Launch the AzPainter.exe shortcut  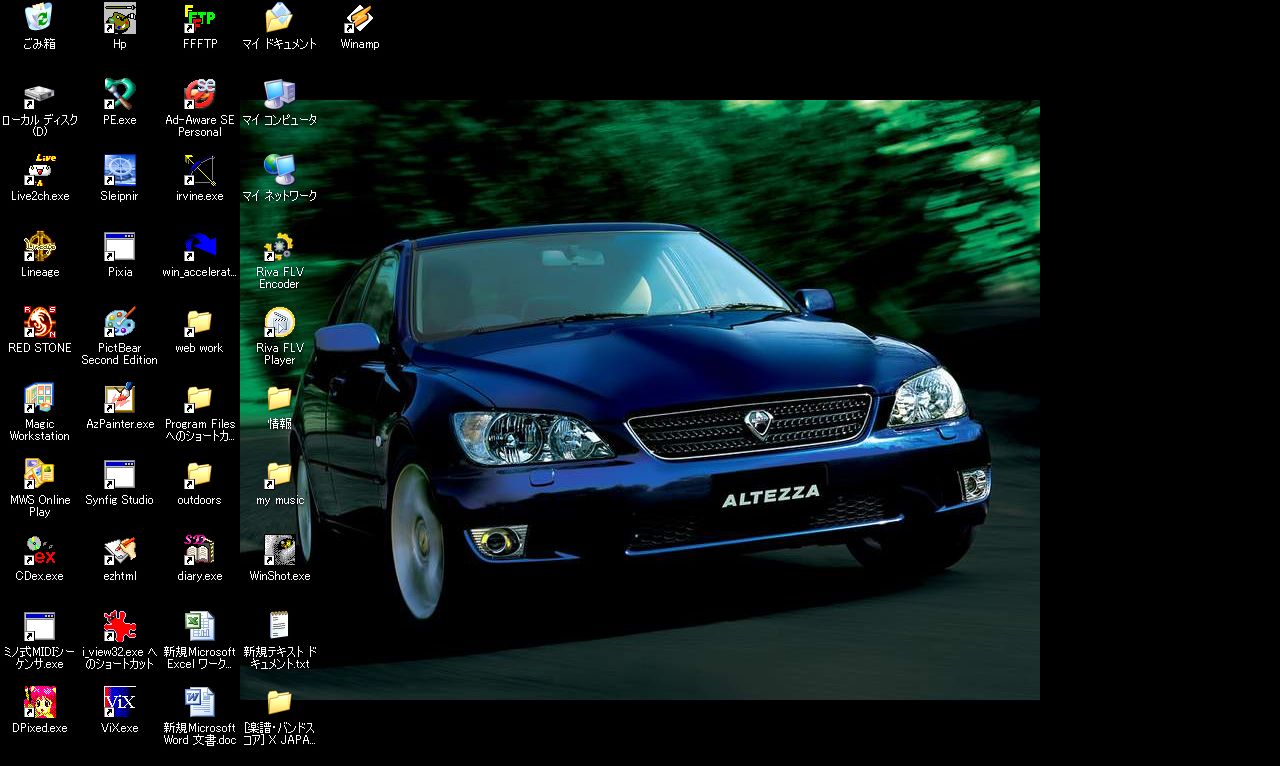tap(120, 398)
